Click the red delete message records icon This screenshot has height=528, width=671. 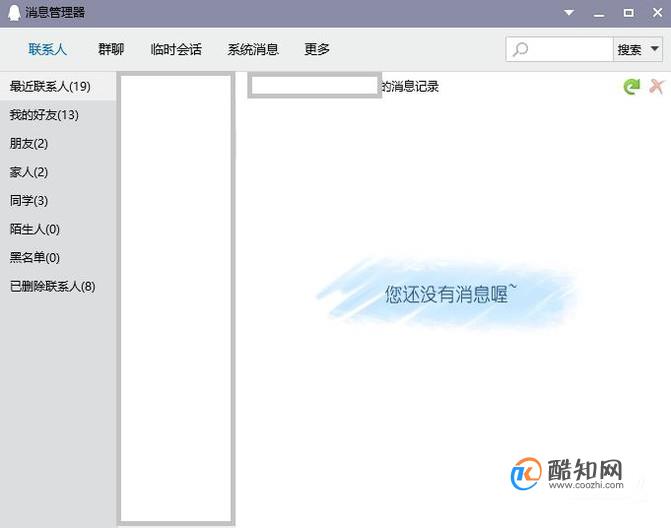tap(656, 86)
